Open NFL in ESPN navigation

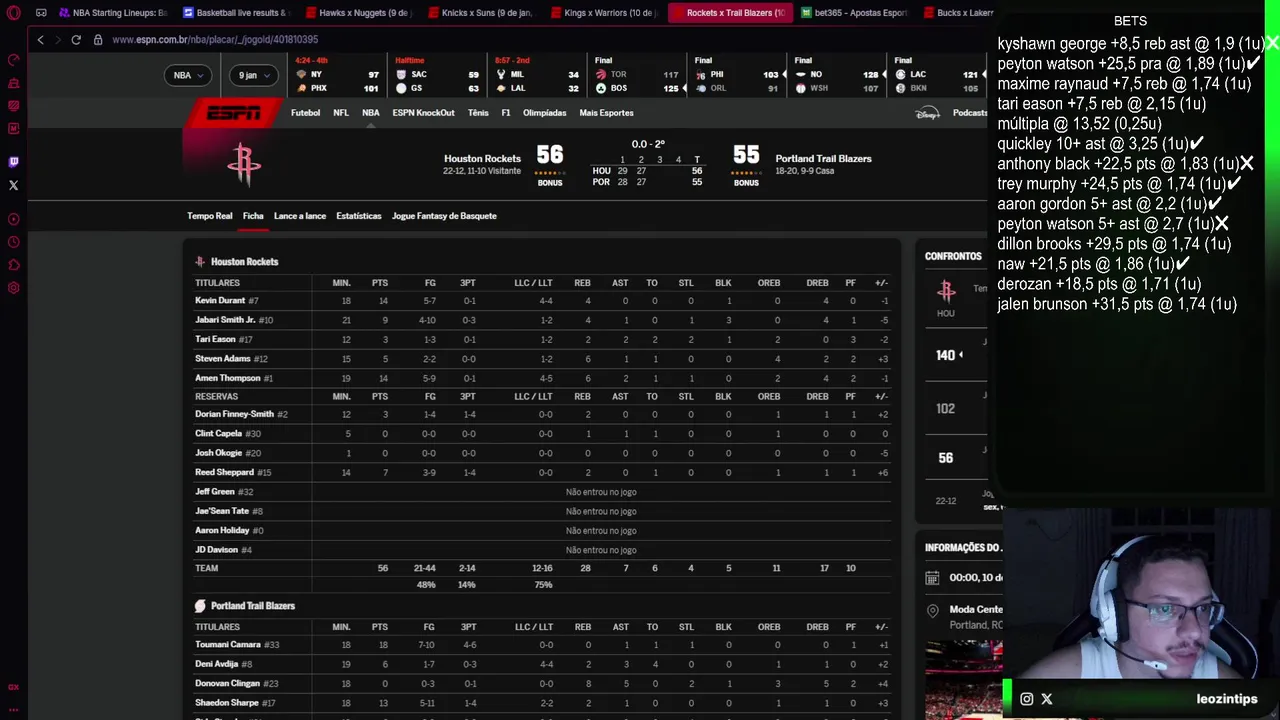[341, 113]
